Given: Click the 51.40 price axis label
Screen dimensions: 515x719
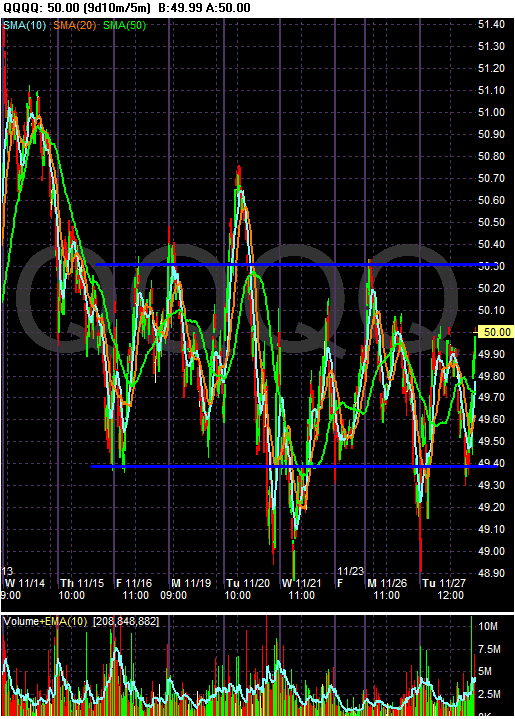Looking at the screenshot, I should coord(491,24).
